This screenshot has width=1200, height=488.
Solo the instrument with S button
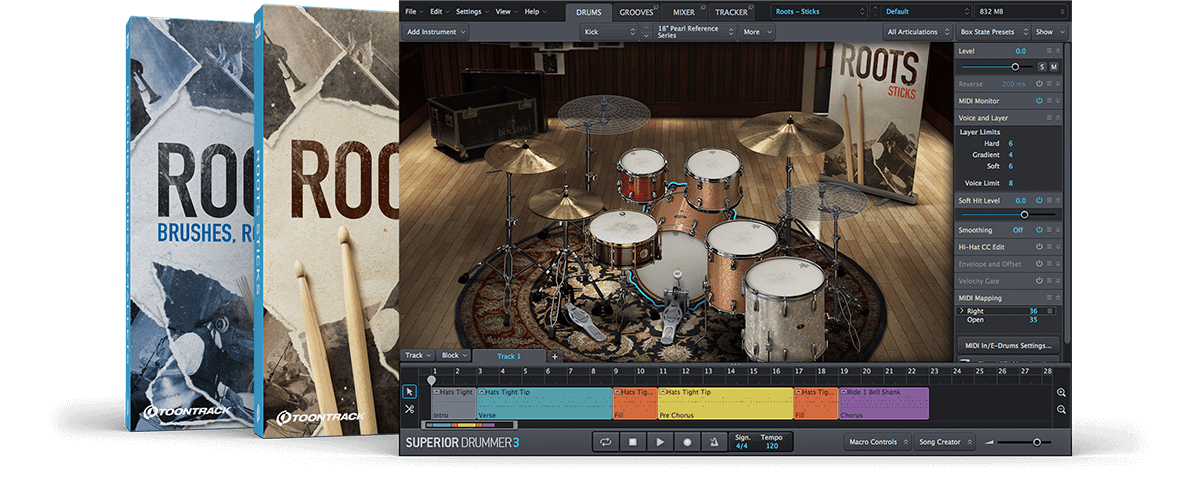pyautogui.click(x=1041, y=66)
